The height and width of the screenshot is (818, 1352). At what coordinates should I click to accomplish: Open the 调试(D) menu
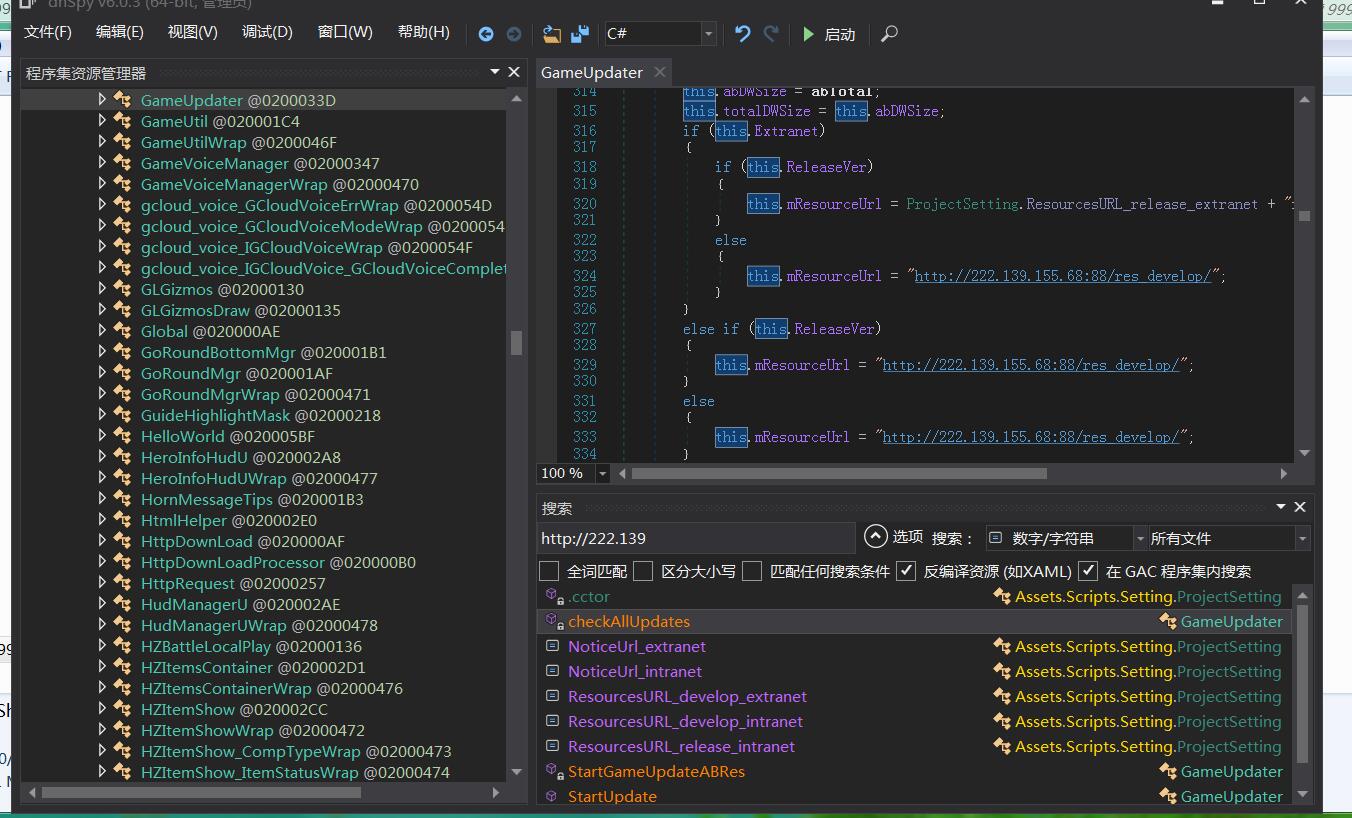tap(267, 32)
